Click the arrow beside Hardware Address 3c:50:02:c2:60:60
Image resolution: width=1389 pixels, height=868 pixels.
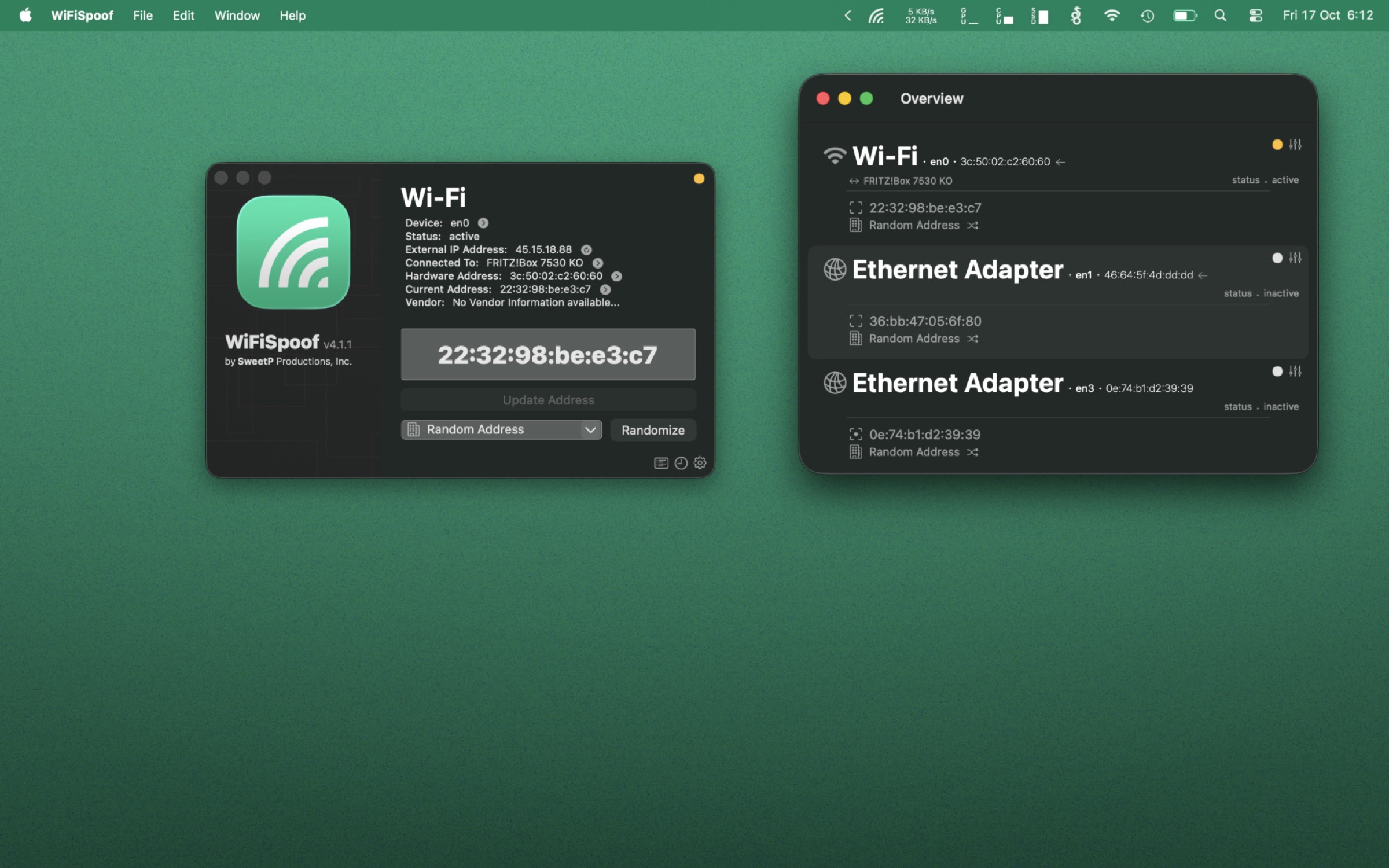(617, 276)
